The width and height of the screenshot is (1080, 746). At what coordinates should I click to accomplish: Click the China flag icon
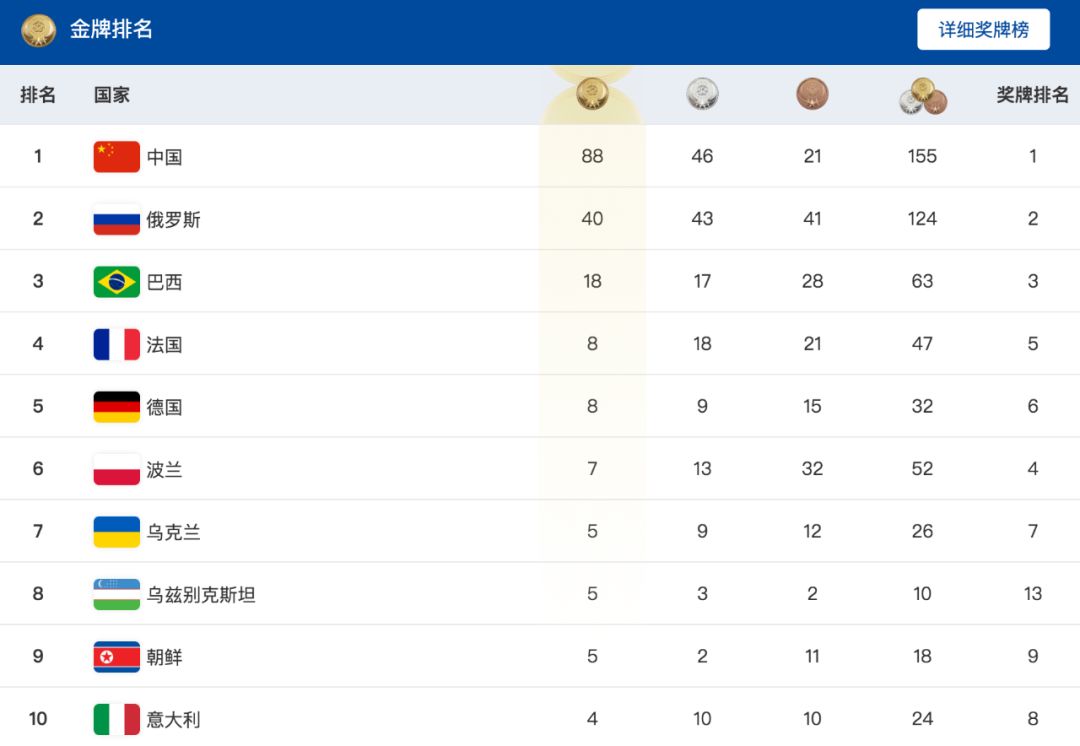pos(116,156)
